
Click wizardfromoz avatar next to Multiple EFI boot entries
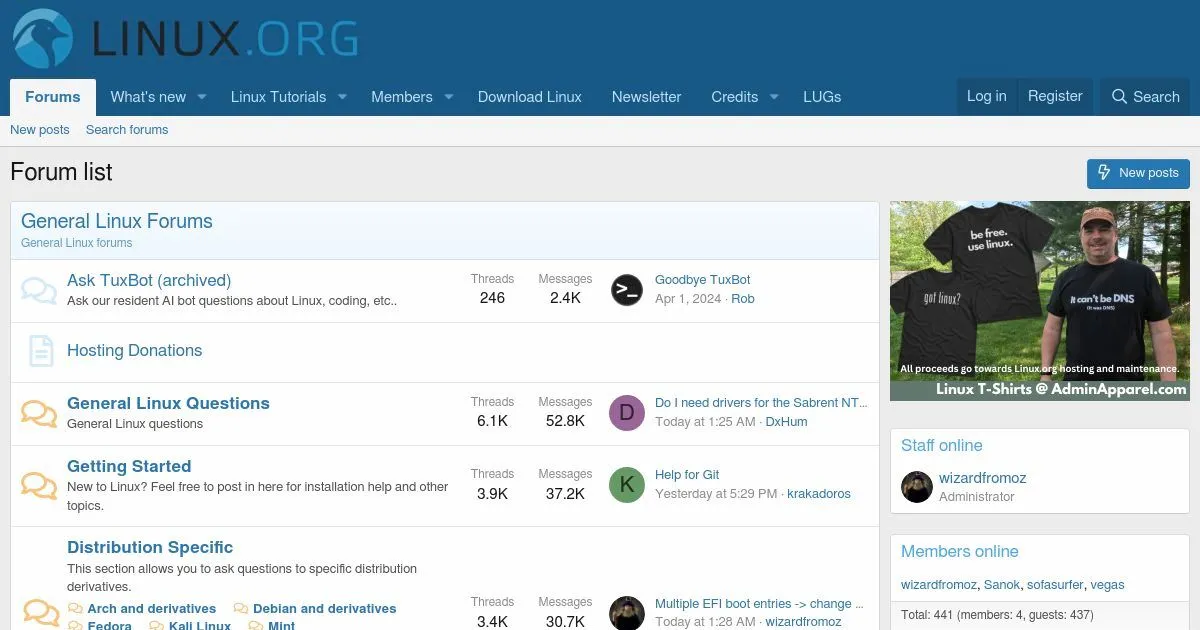coord(627,613)
